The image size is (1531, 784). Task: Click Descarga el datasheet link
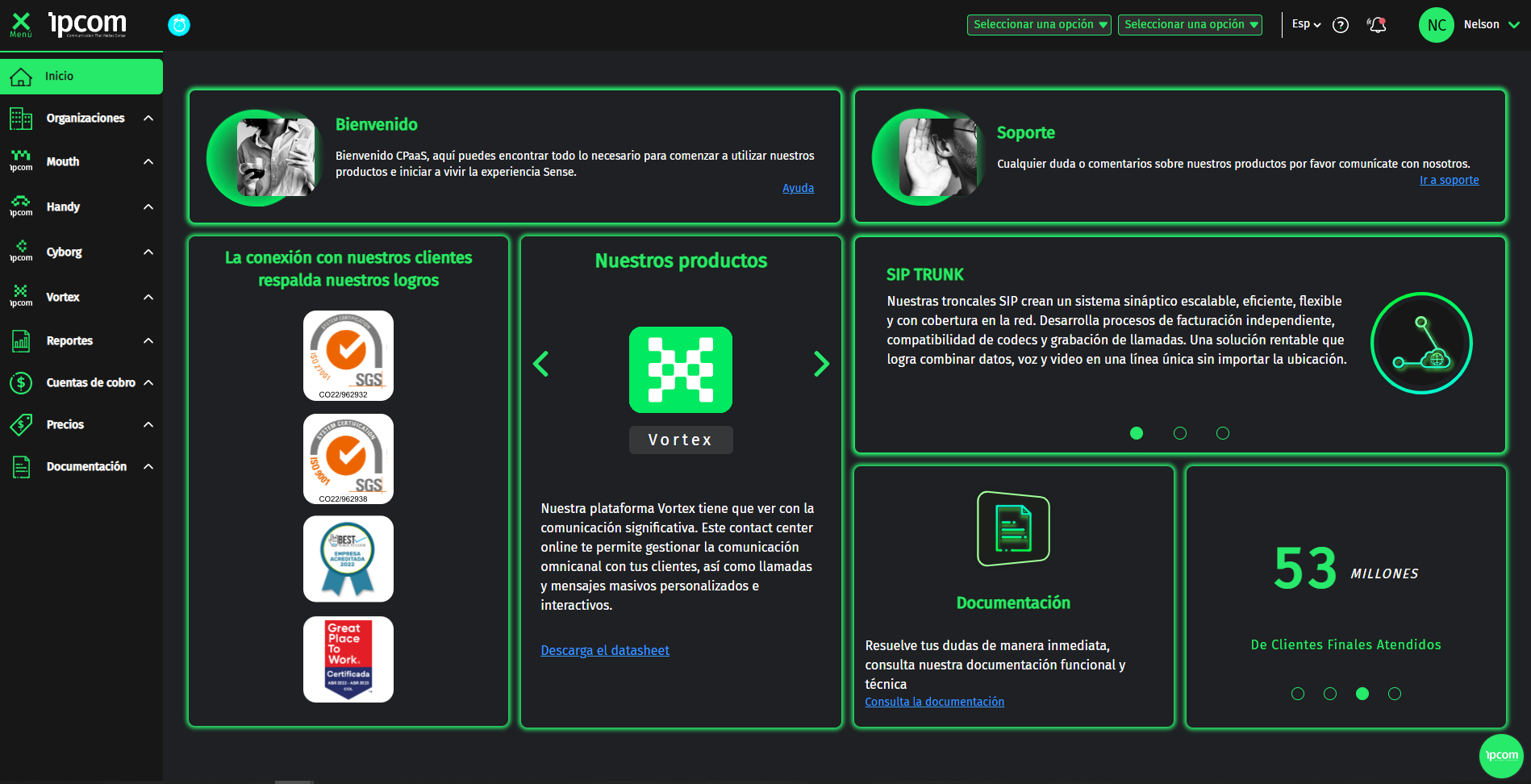click(605, 650)
